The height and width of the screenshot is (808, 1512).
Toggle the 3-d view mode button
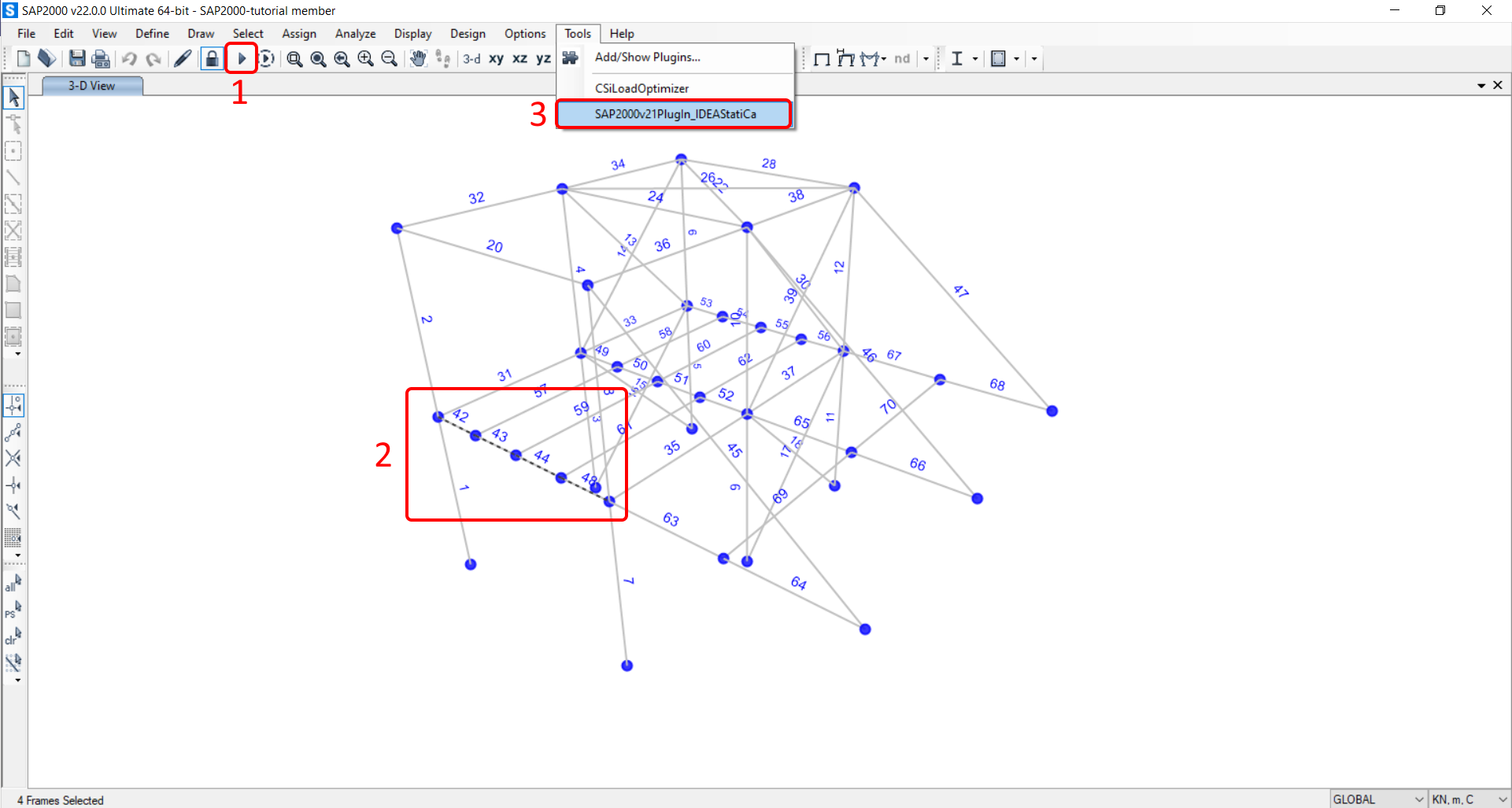(471, 58)
